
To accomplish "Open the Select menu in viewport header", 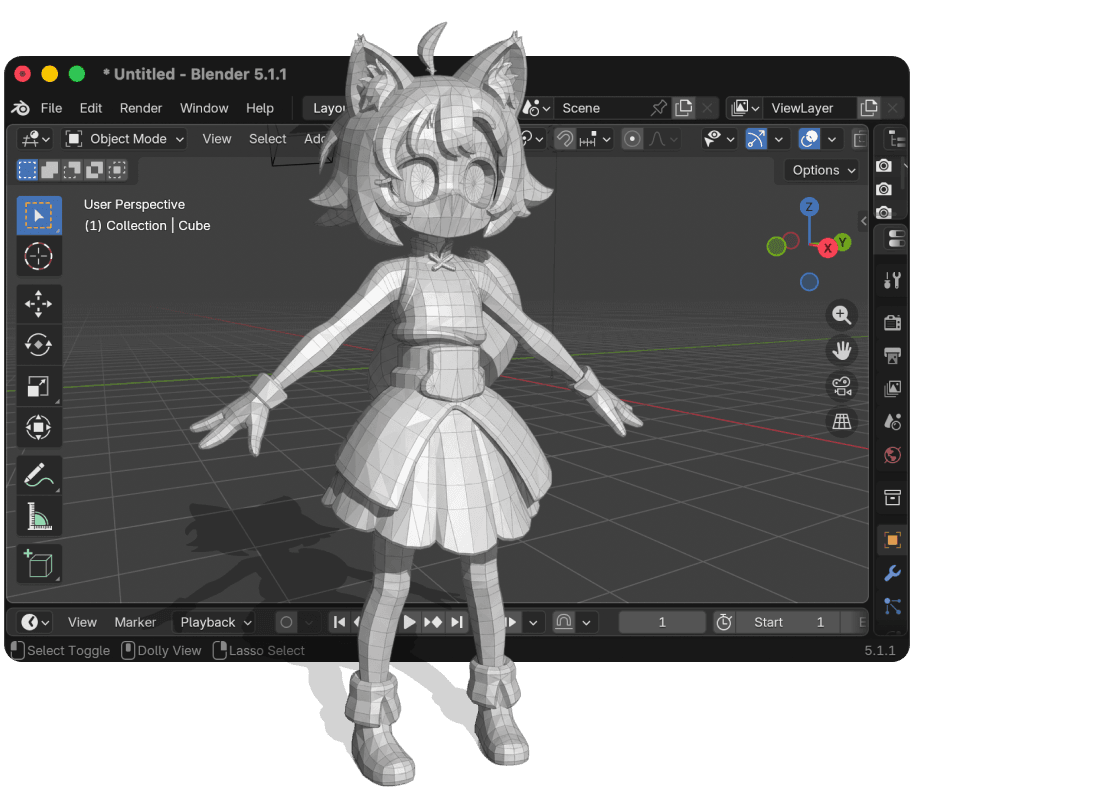I will pos(268,139).
